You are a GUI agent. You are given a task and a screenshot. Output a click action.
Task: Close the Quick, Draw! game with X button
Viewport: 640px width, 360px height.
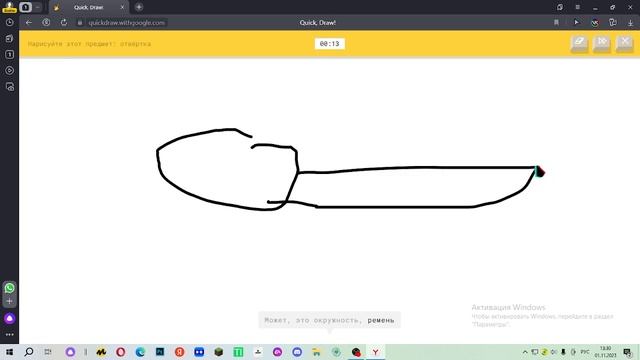pyautogui.click(x=624, y=43)
